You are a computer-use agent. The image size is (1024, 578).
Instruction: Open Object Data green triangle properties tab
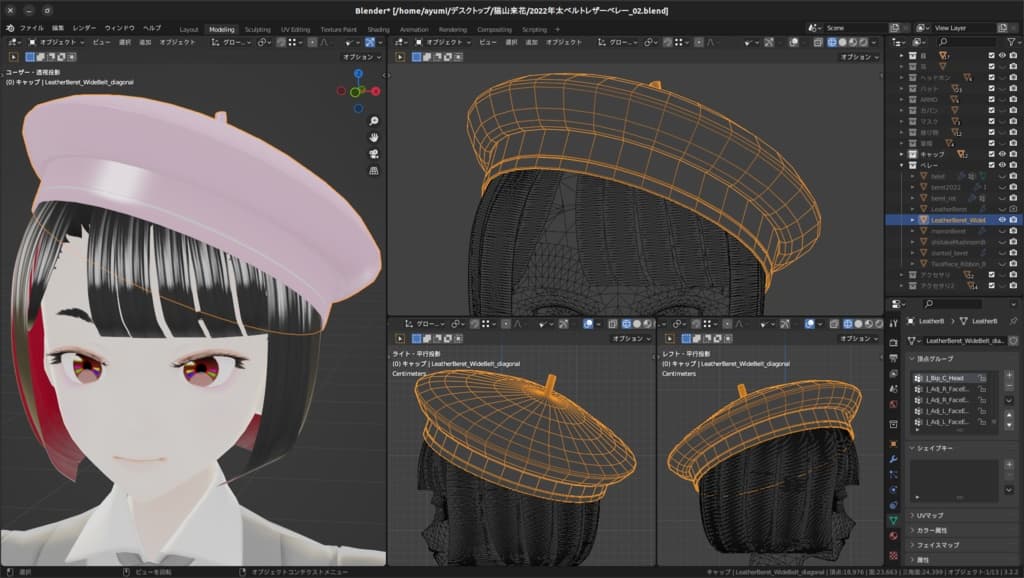tap(893, 521)
